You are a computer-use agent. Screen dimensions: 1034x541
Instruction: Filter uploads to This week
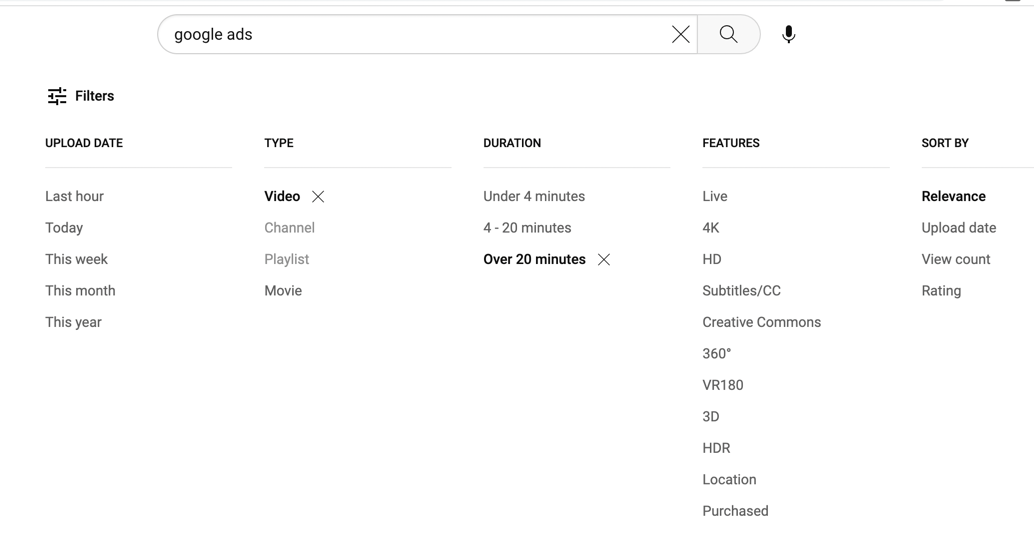point(76,259)
